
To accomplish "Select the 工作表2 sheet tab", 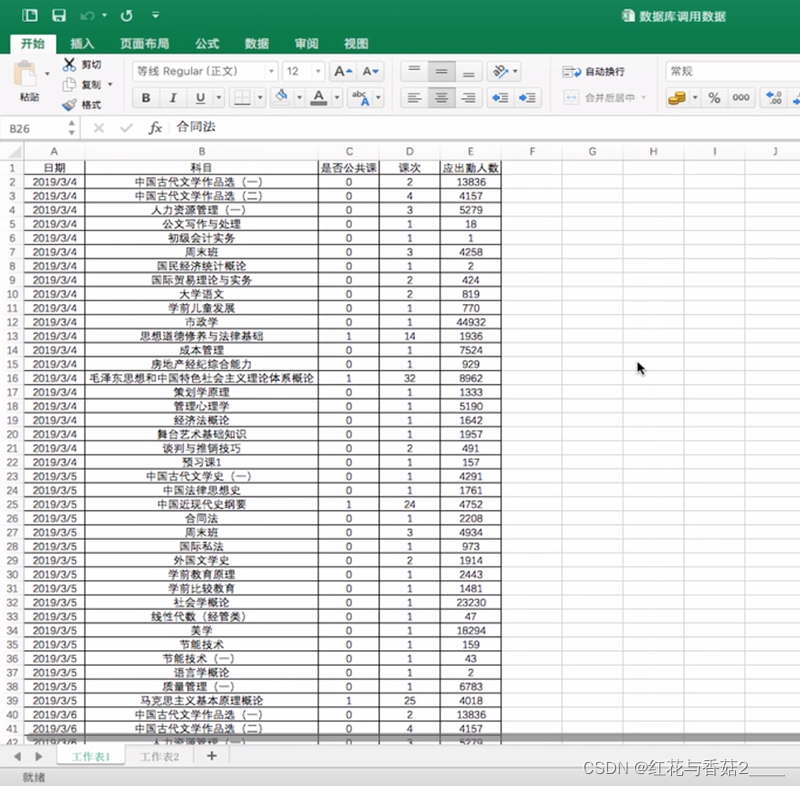I will coord(160,756).
